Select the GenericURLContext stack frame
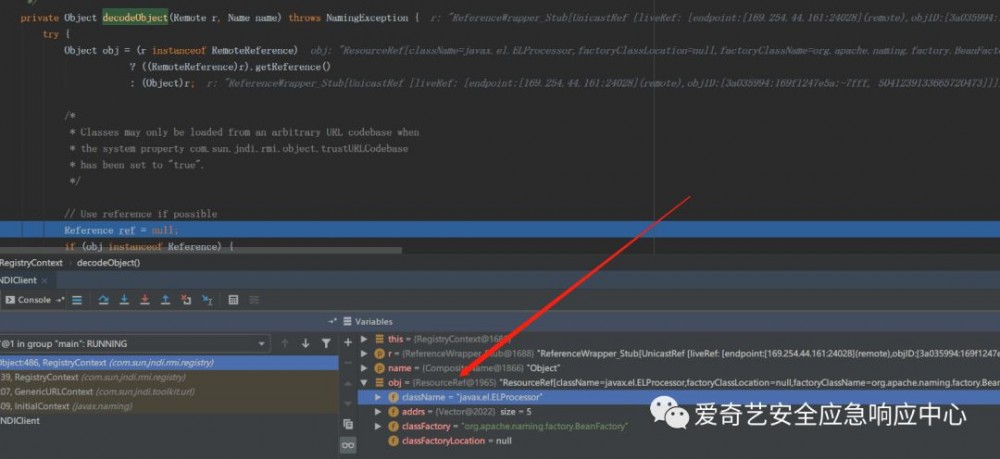This screenshot has width=1000, height=459. coord(169,391)
